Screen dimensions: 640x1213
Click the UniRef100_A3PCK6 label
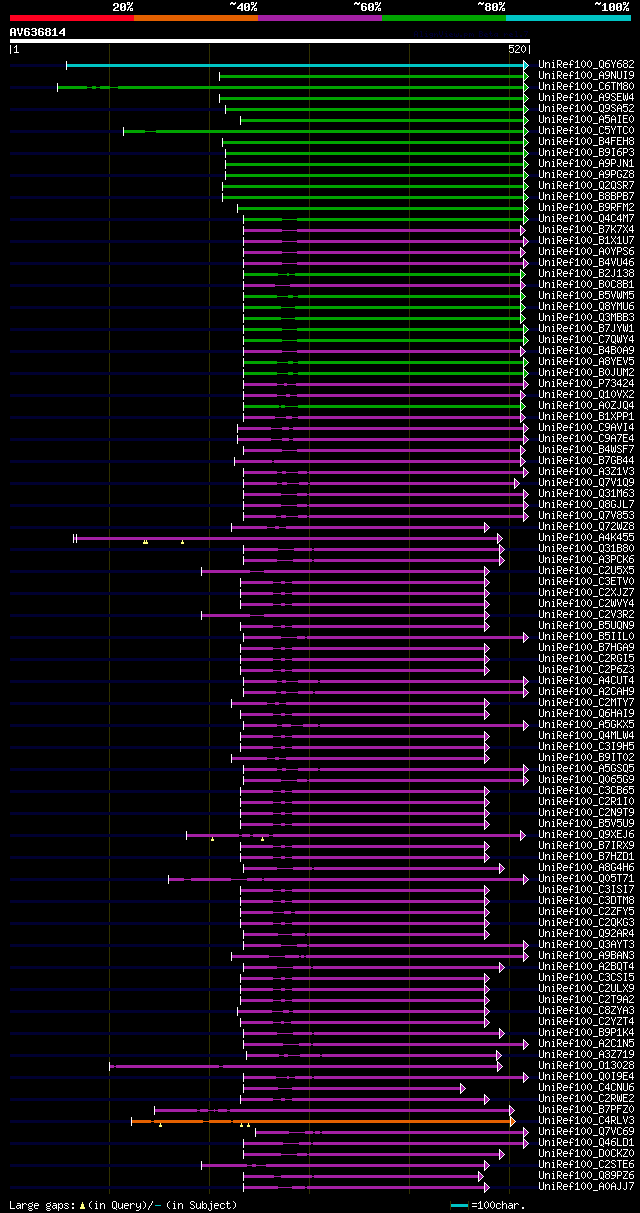(x=586, y=560)
